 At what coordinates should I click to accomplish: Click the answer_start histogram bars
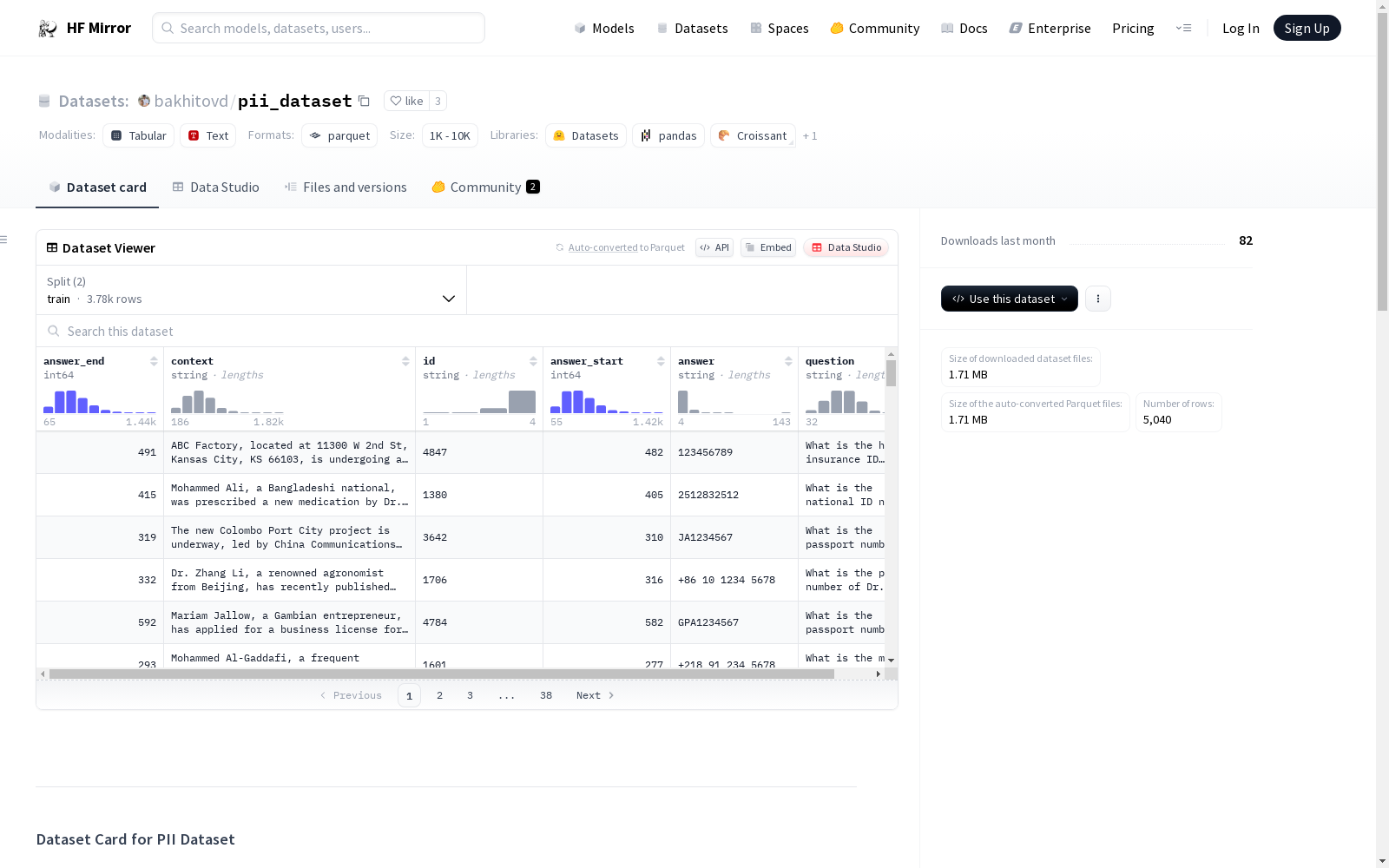[607, 401]
